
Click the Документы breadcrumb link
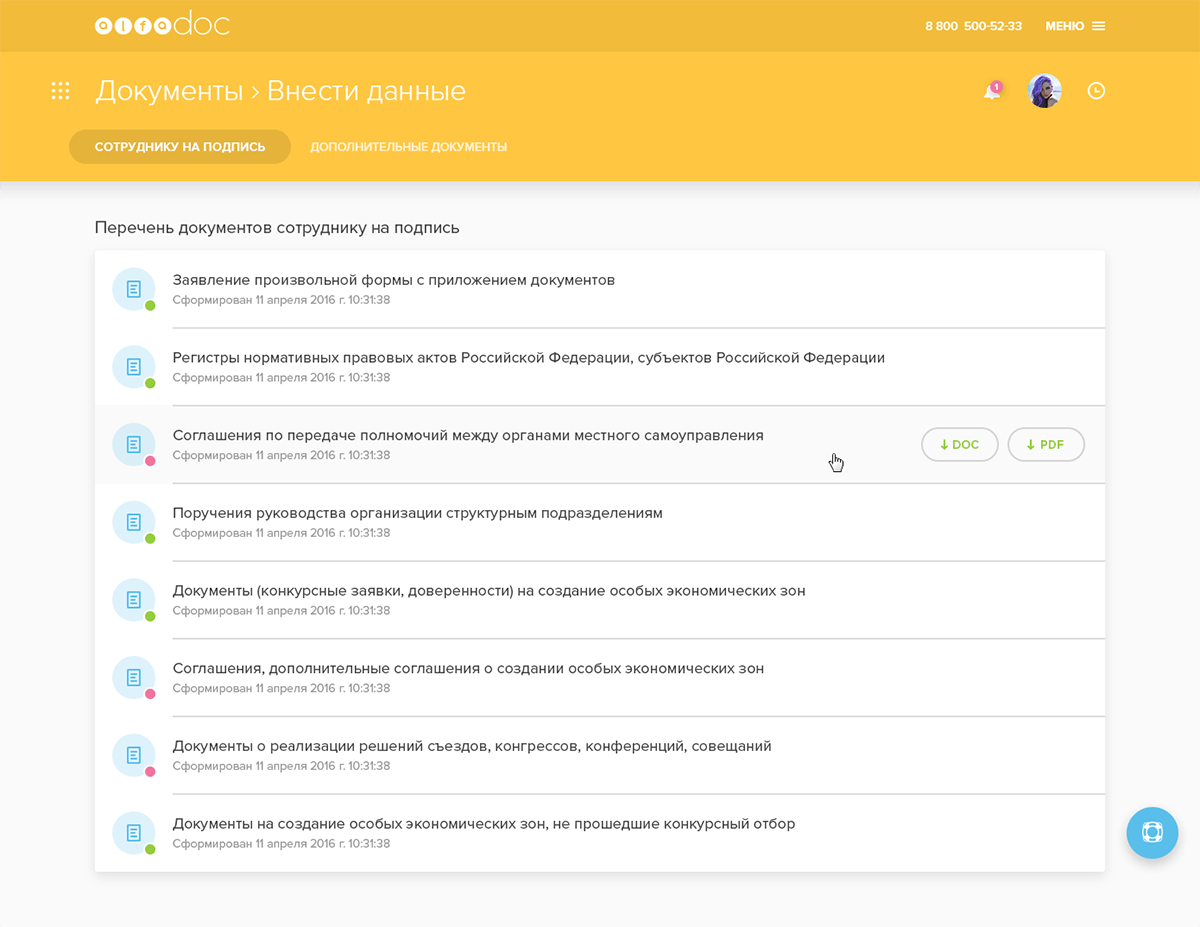pyautogui.click(x=169, y=91)
